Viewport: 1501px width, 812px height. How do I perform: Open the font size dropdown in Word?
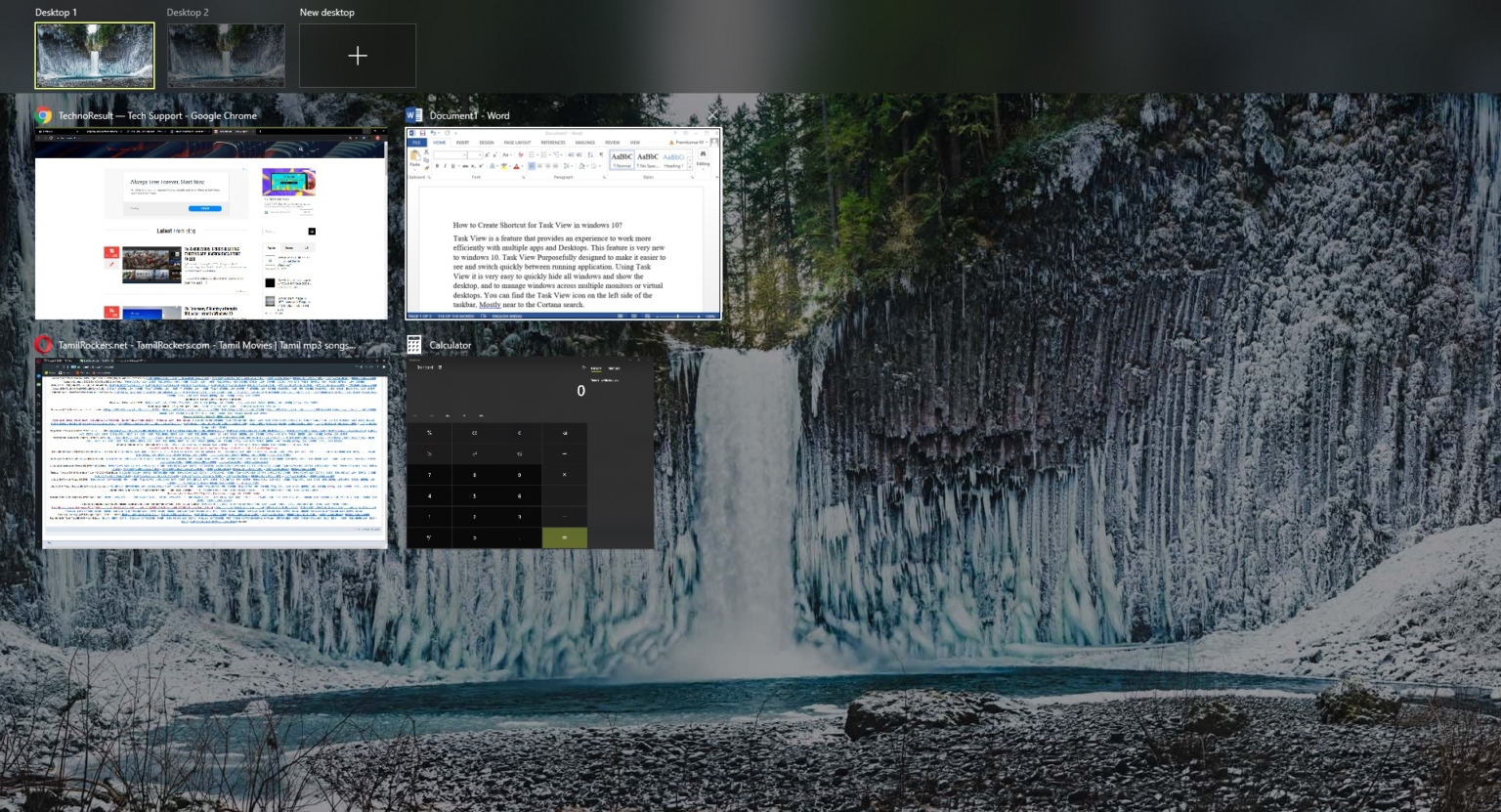[479, 154]
